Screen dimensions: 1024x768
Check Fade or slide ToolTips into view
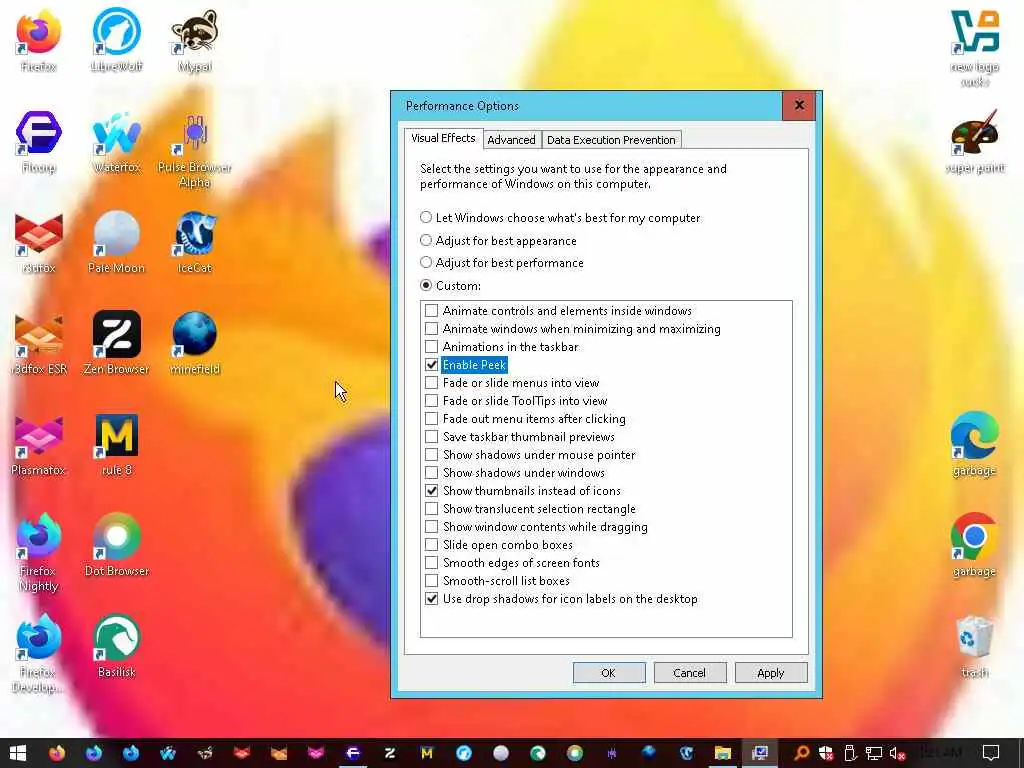(x=432, y=400)
